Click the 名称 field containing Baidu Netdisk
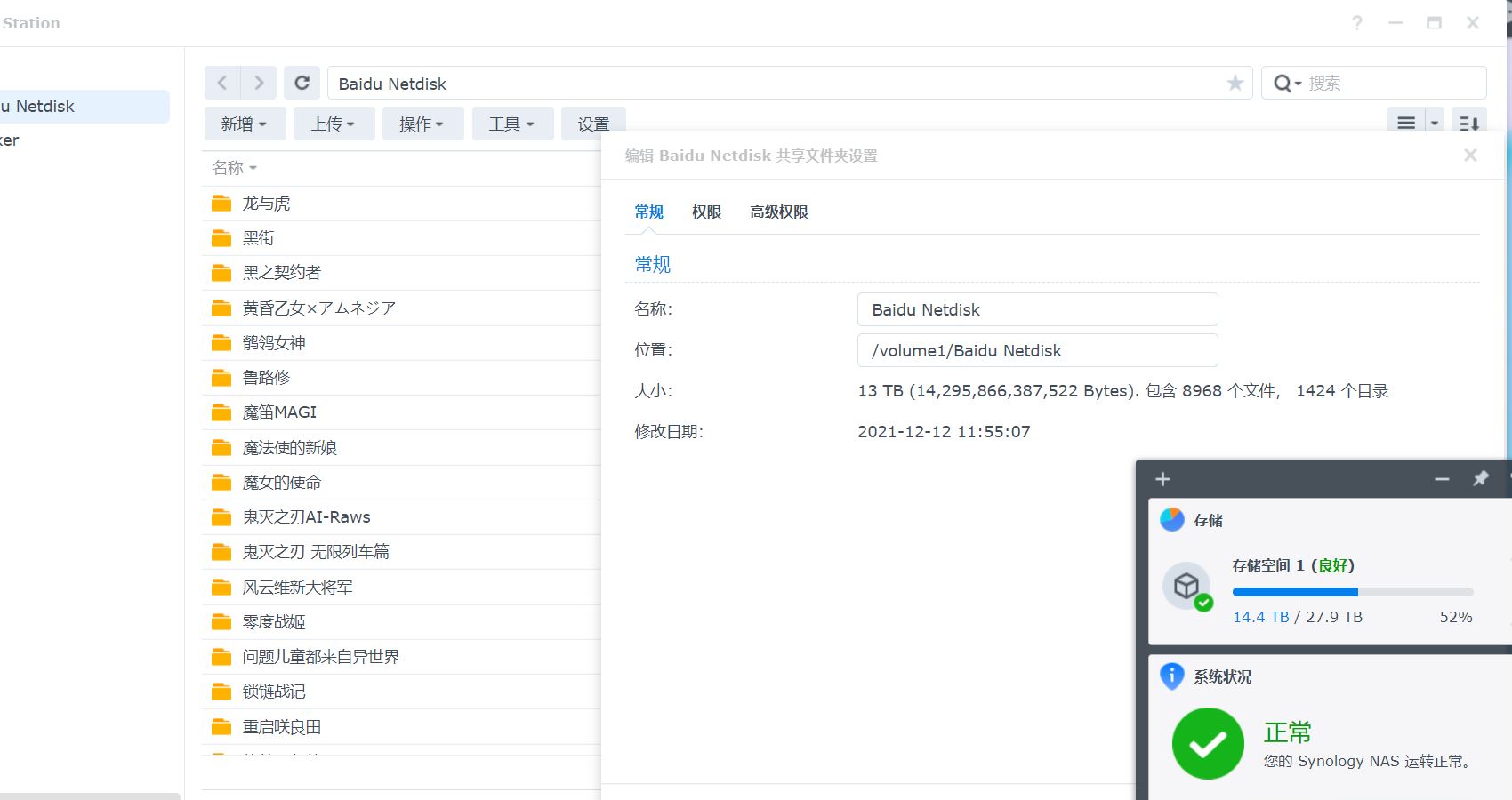The image size is (1512, 800). 1038,309
